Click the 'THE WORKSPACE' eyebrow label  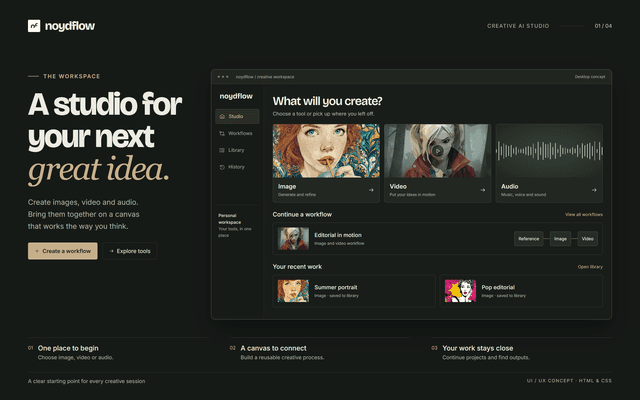point(71,76)
